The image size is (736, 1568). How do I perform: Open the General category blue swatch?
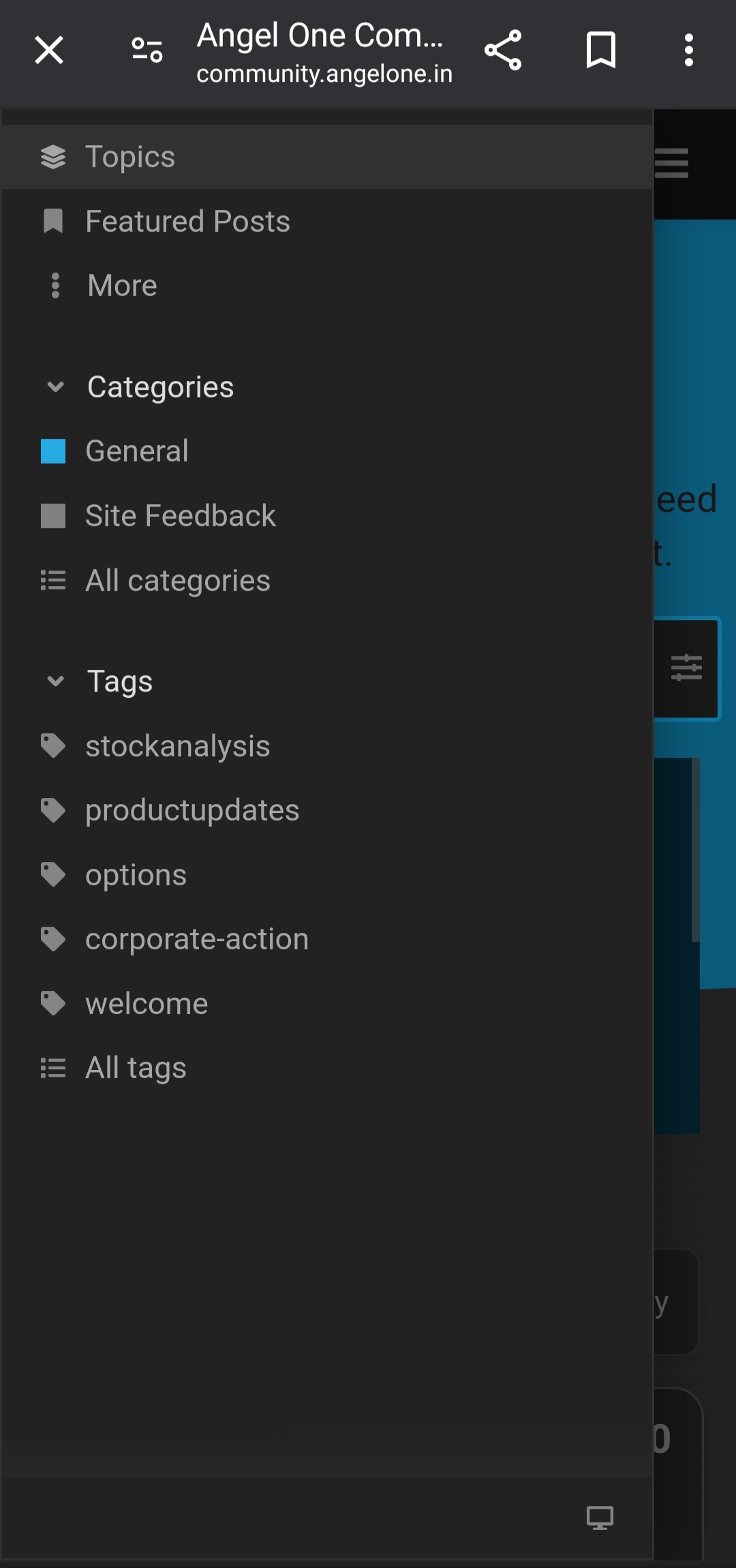tap(53, 451)
